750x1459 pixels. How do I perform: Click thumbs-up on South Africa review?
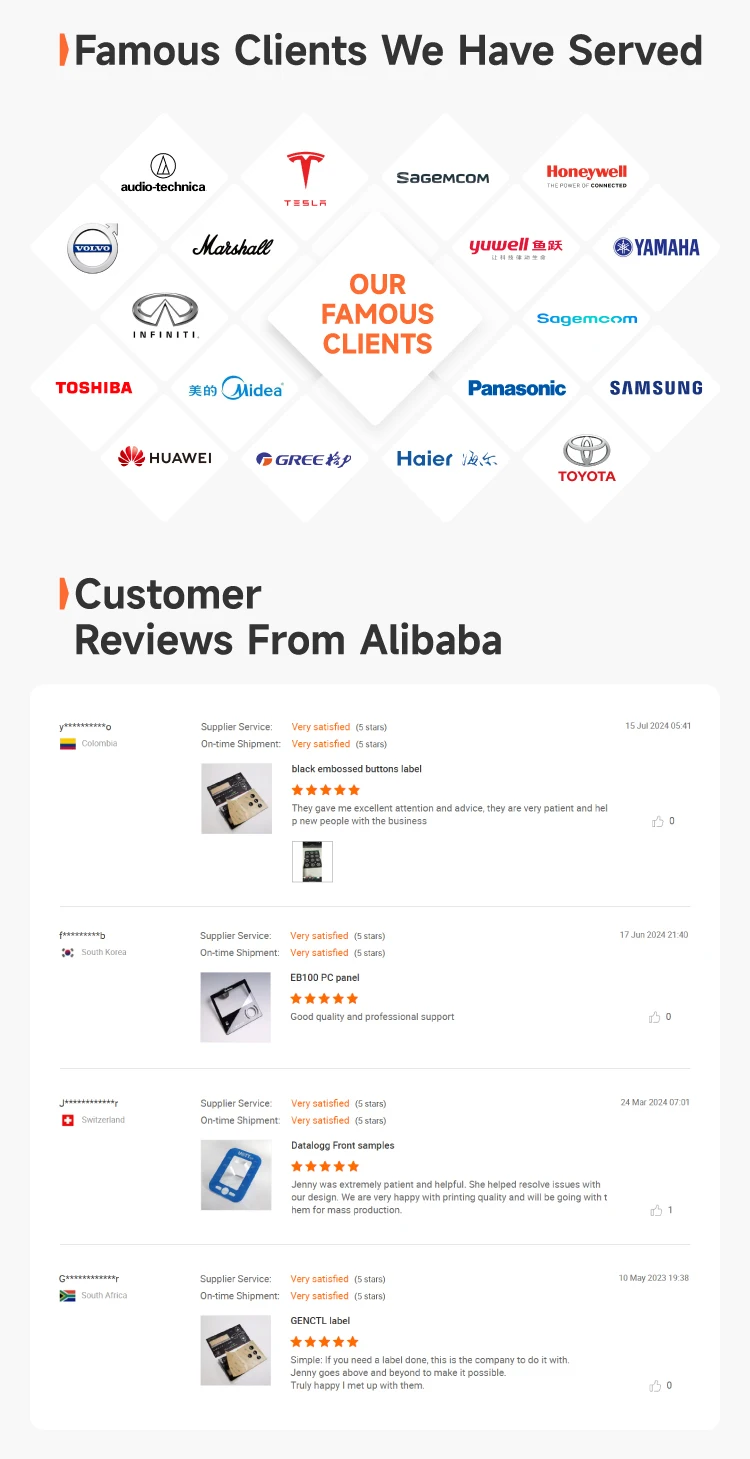pyautogui.click(x=656, y=1386)
